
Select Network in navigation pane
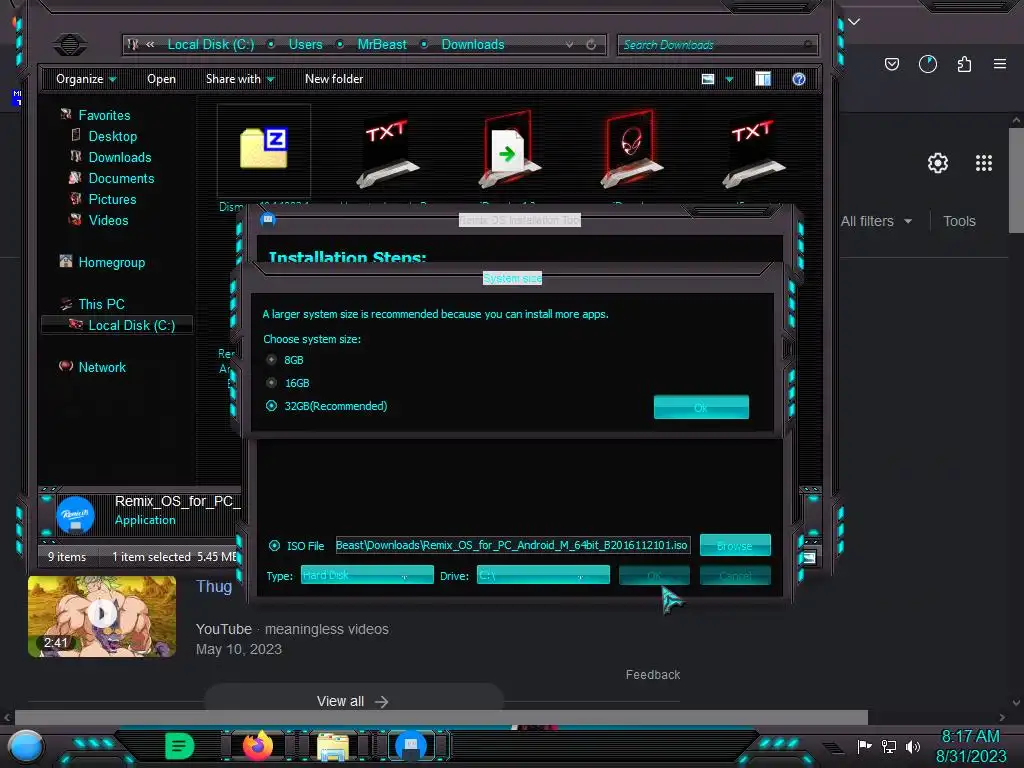[x=102, y=367]
